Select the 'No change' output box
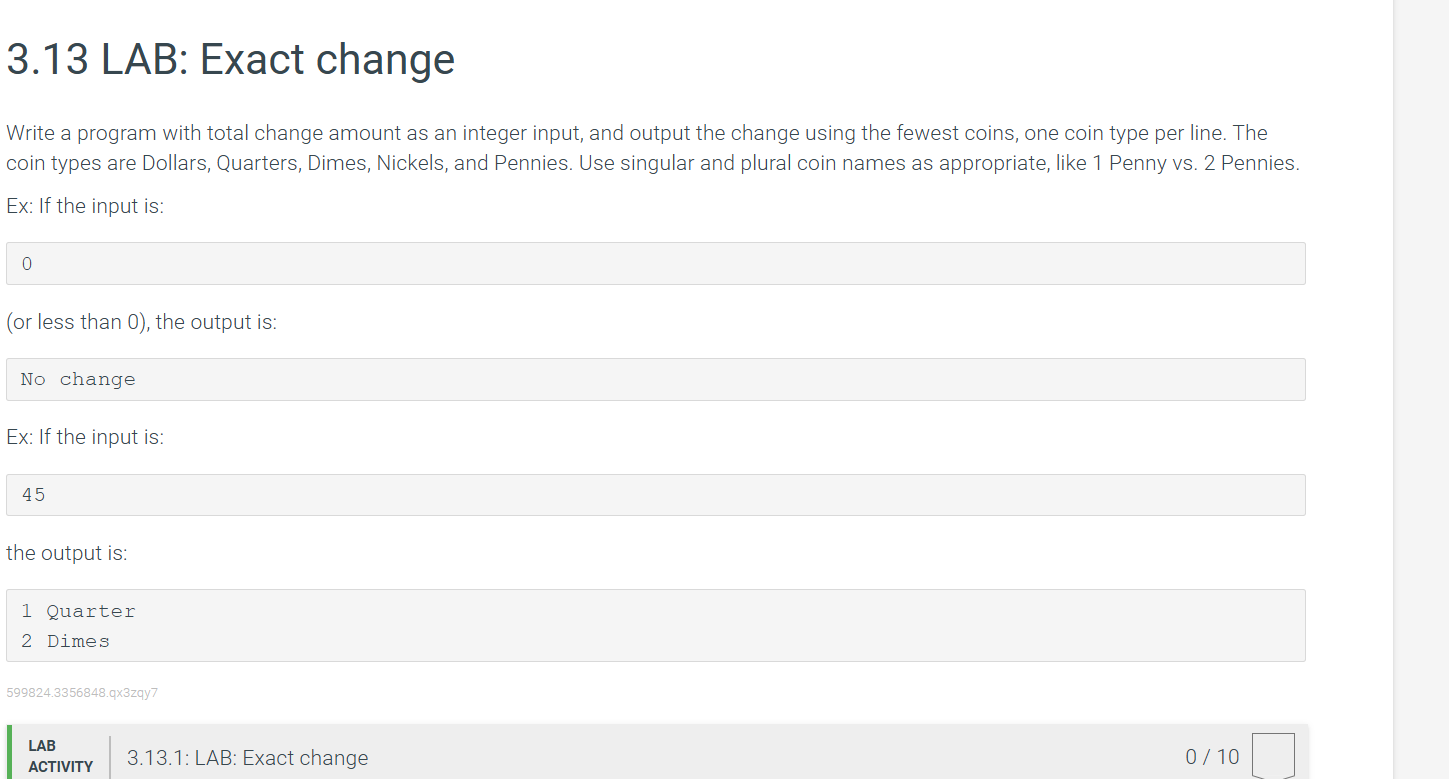 pos(655,379)
